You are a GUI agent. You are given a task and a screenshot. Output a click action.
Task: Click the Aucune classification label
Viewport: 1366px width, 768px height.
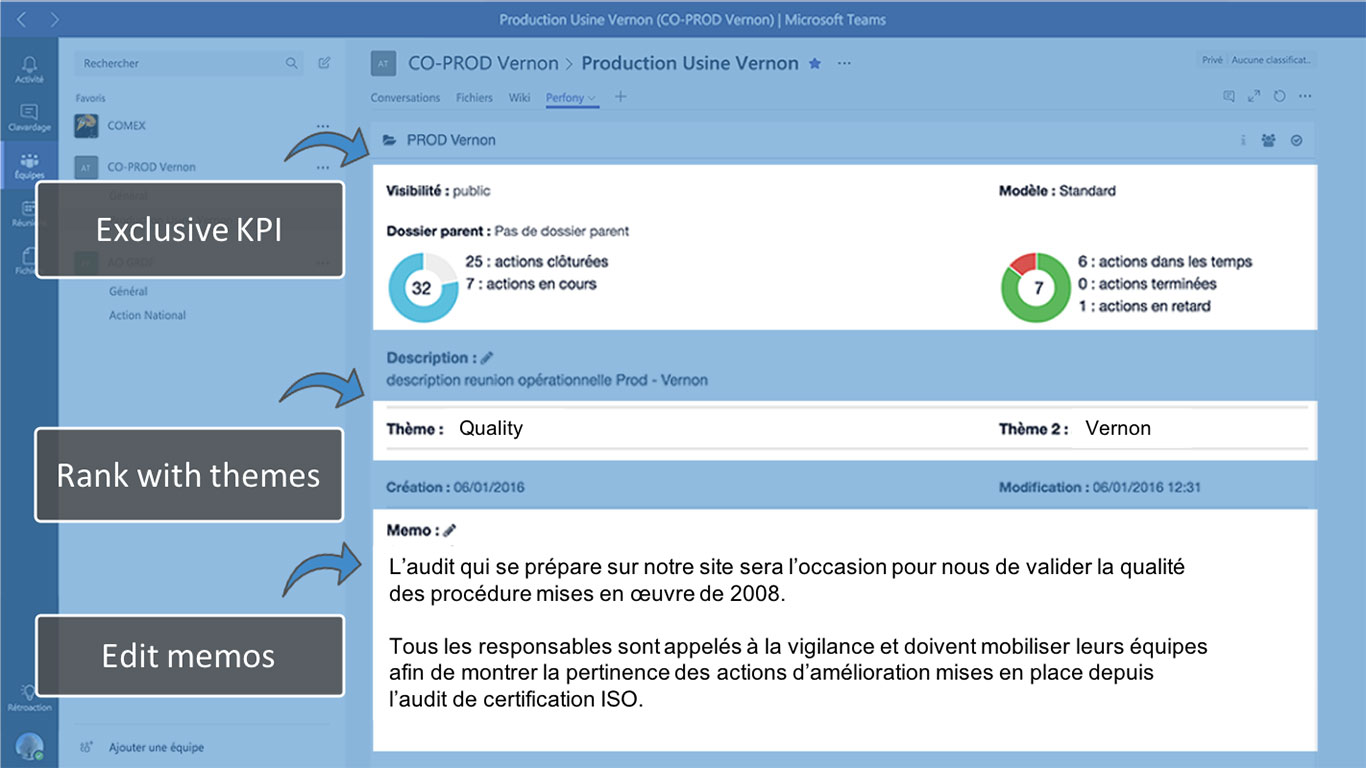pos(1271,60)
